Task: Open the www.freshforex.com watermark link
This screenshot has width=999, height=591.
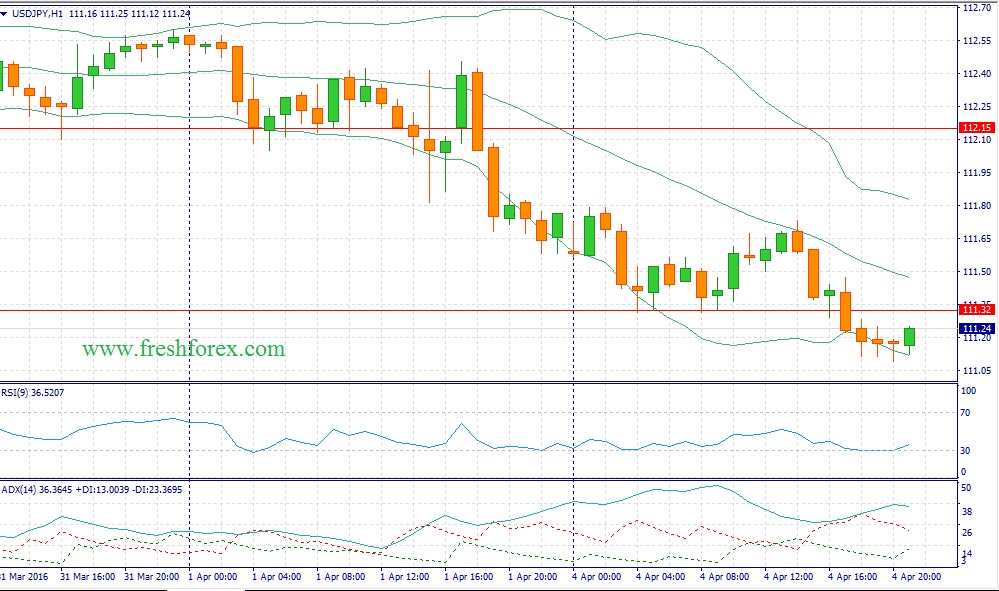Action: [183, 349]
